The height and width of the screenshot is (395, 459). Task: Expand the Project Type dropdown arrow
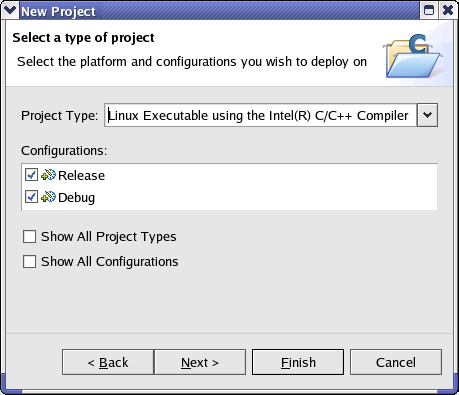click(427, 115)
